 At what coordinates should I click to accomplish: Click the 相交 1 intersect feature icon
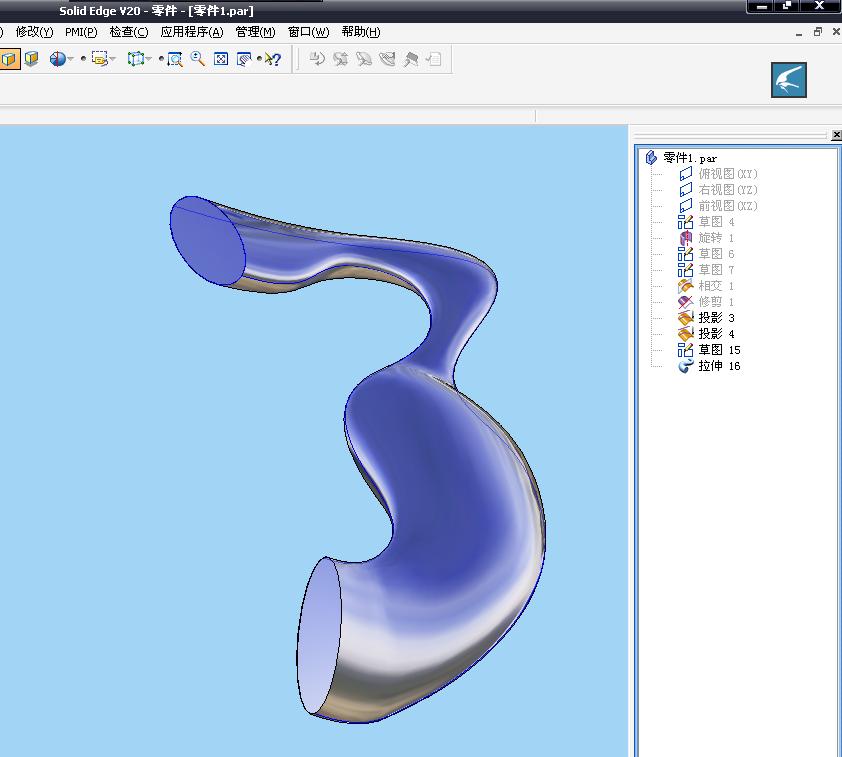pos(686,286)
